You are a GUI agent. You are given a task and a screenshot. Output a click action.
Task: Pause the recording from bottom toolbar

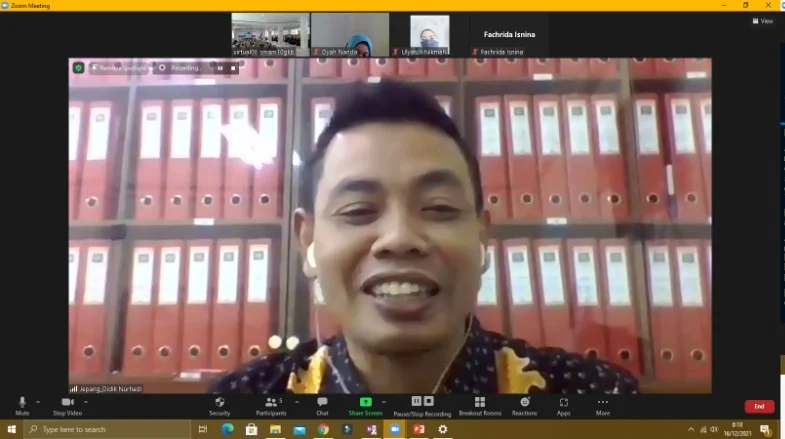[417, 401]
